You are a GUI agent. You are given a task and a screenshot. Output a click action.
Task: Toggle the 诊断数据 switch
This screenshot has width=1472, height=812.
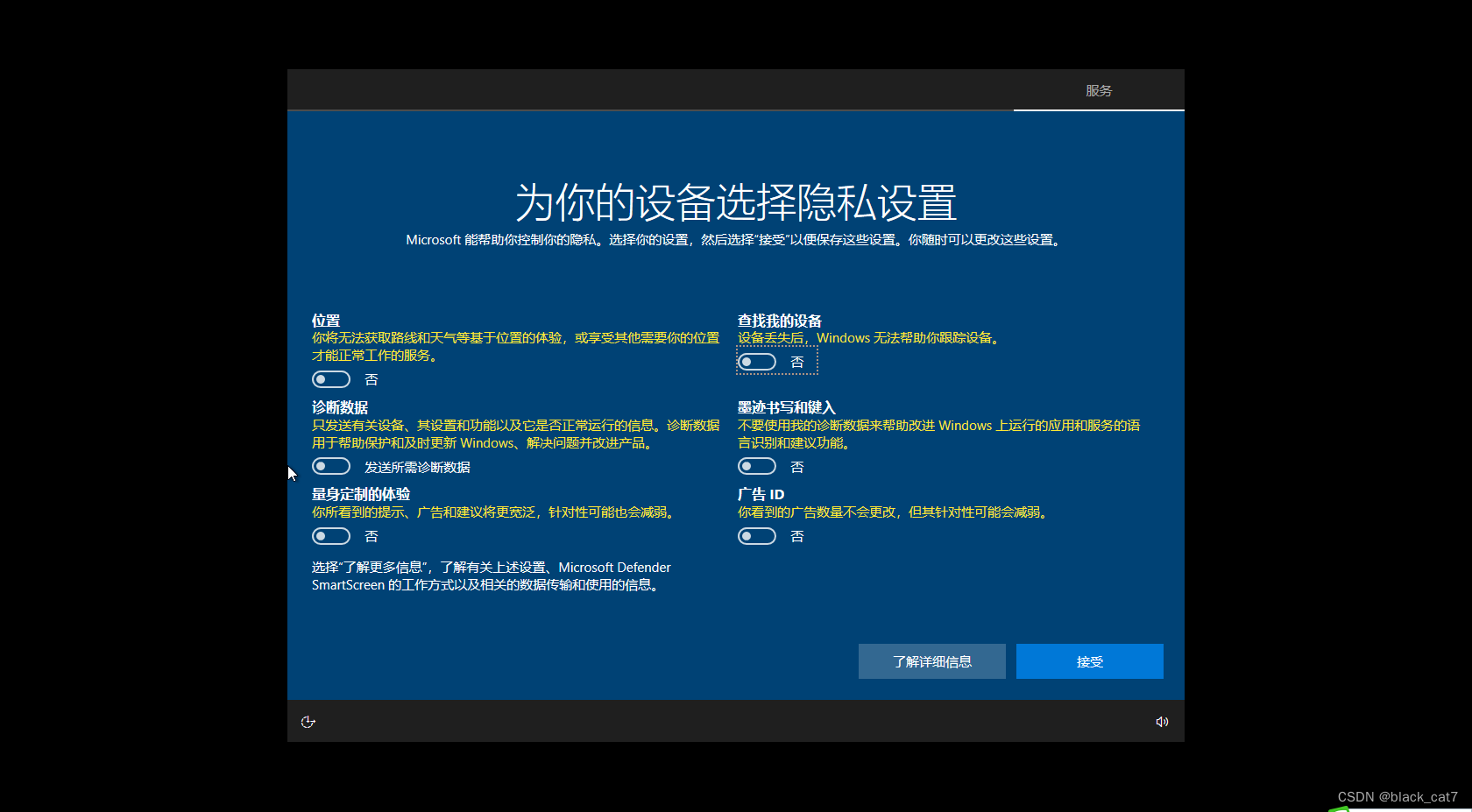click(x=330, y=466)
